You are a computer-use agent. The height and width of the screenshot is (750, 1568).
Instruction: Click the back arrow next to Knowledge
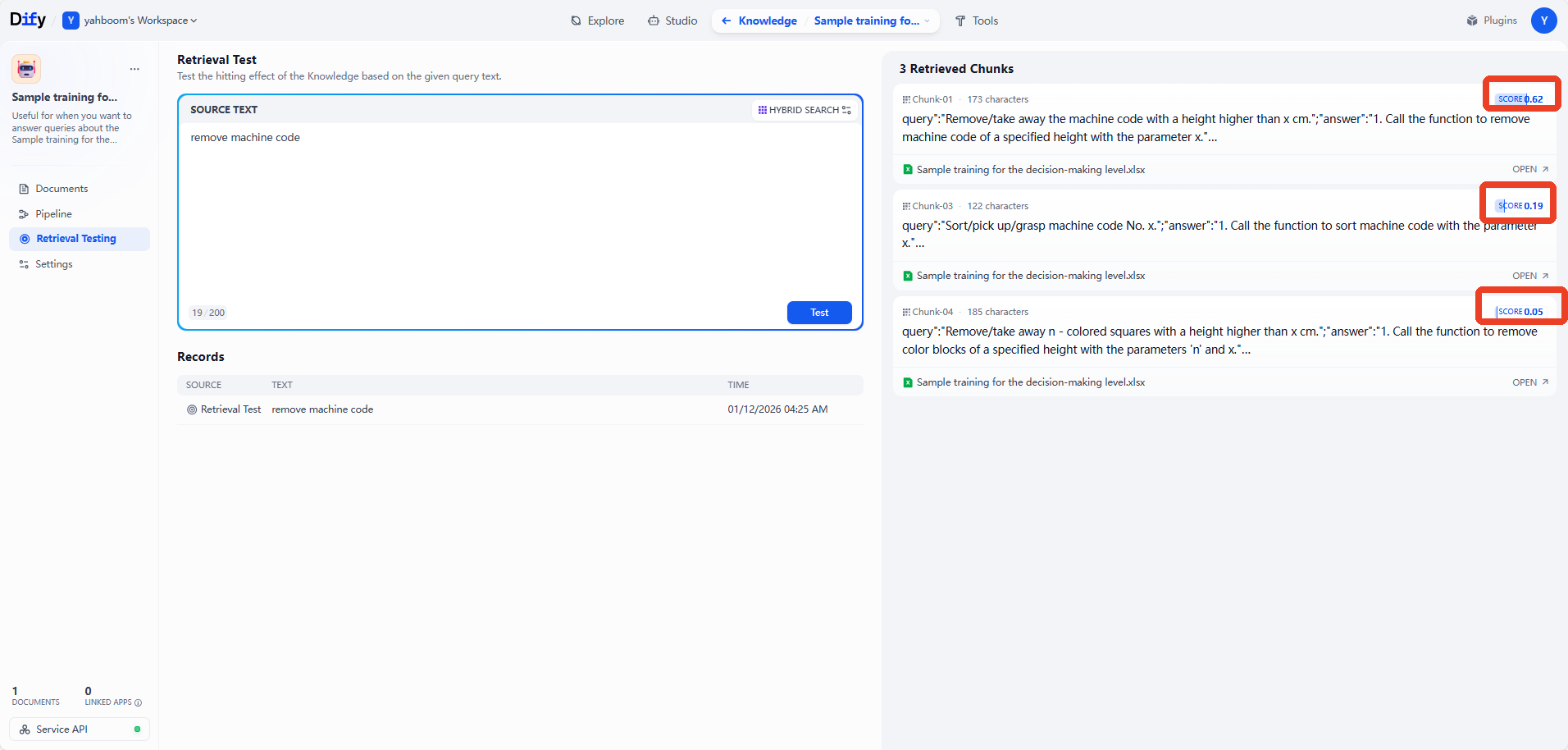click(726, 21)
